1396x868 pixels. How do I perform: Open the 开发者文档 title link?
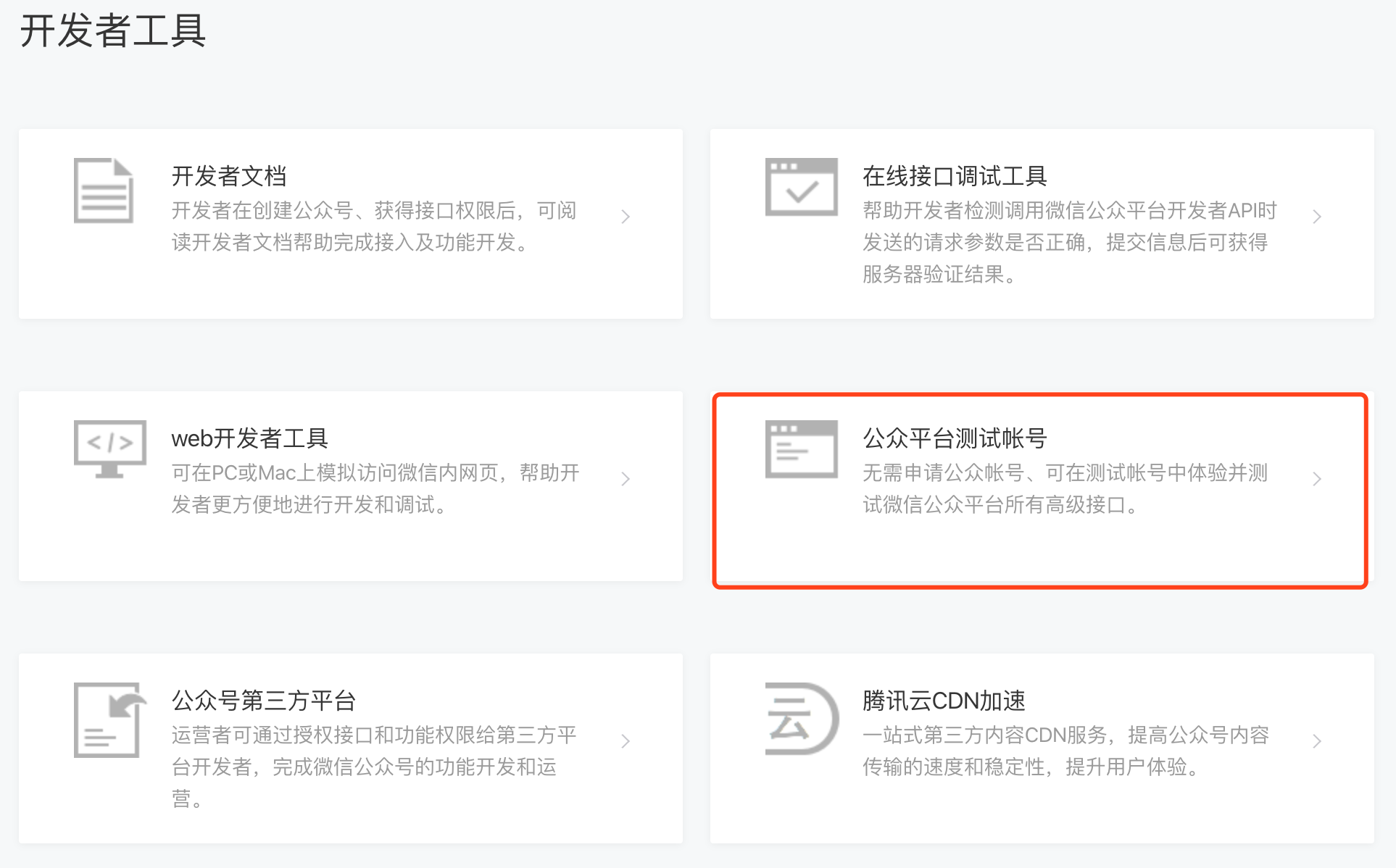click(229, 176)
